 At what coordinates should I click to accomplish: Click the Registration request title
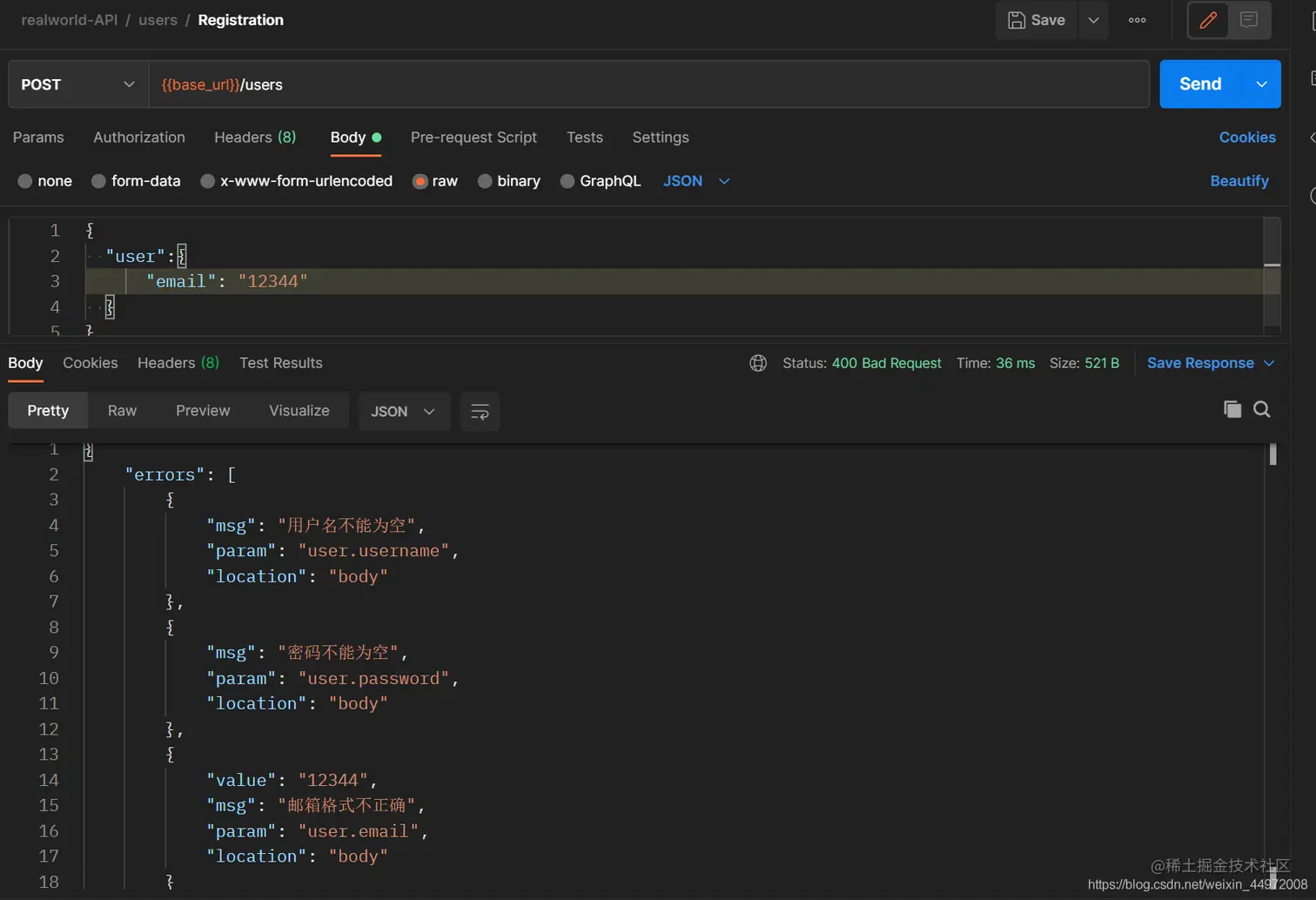[x=240, y=20]
